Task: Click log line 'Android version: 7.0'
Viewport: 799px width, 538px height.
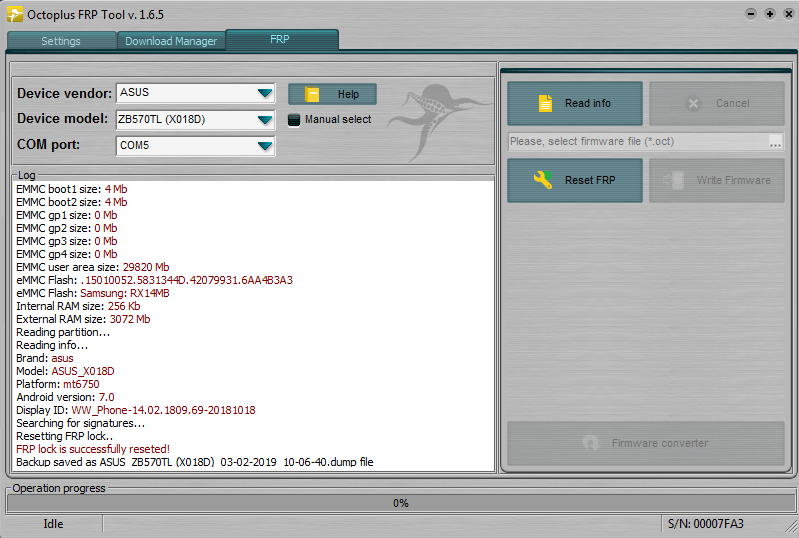Action: pos(65,397)
